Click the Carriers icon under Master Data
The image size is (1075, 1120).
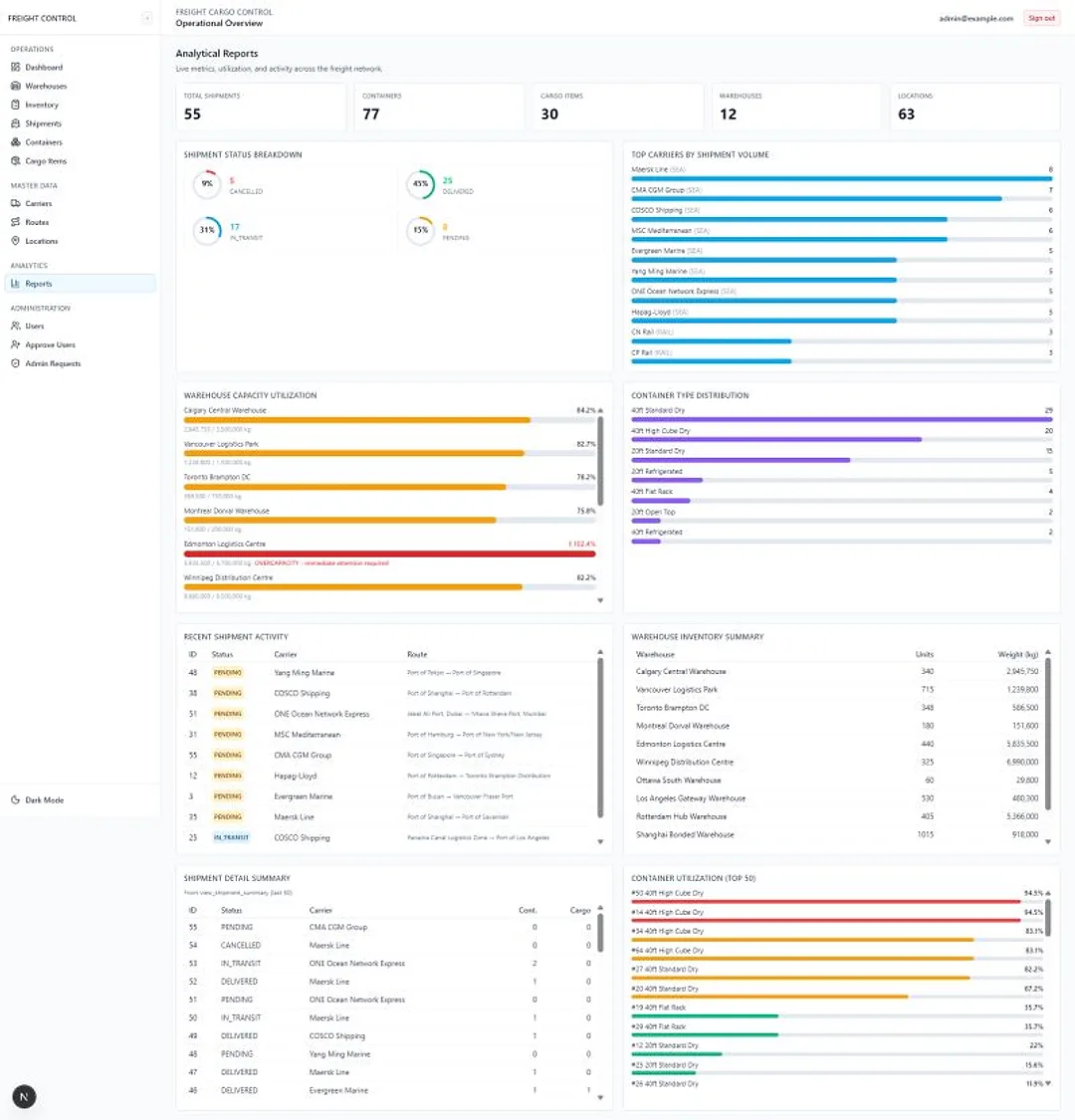tap(16, 203)
